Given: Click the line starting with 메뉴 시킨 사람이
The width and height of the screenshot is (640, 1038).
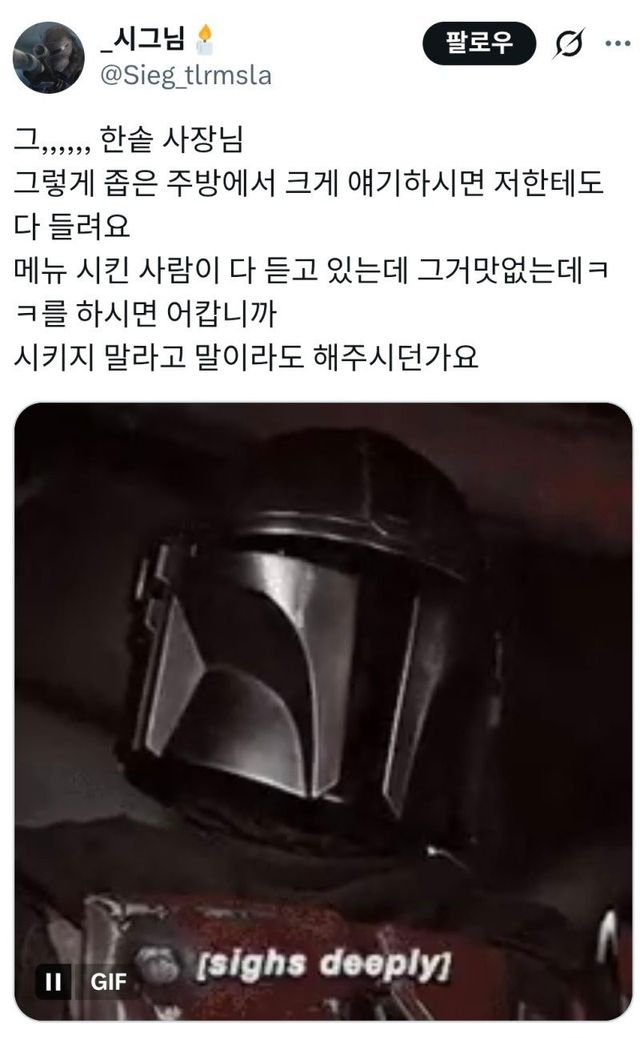Looking at the screenshot, I should [x=311, y=270].
